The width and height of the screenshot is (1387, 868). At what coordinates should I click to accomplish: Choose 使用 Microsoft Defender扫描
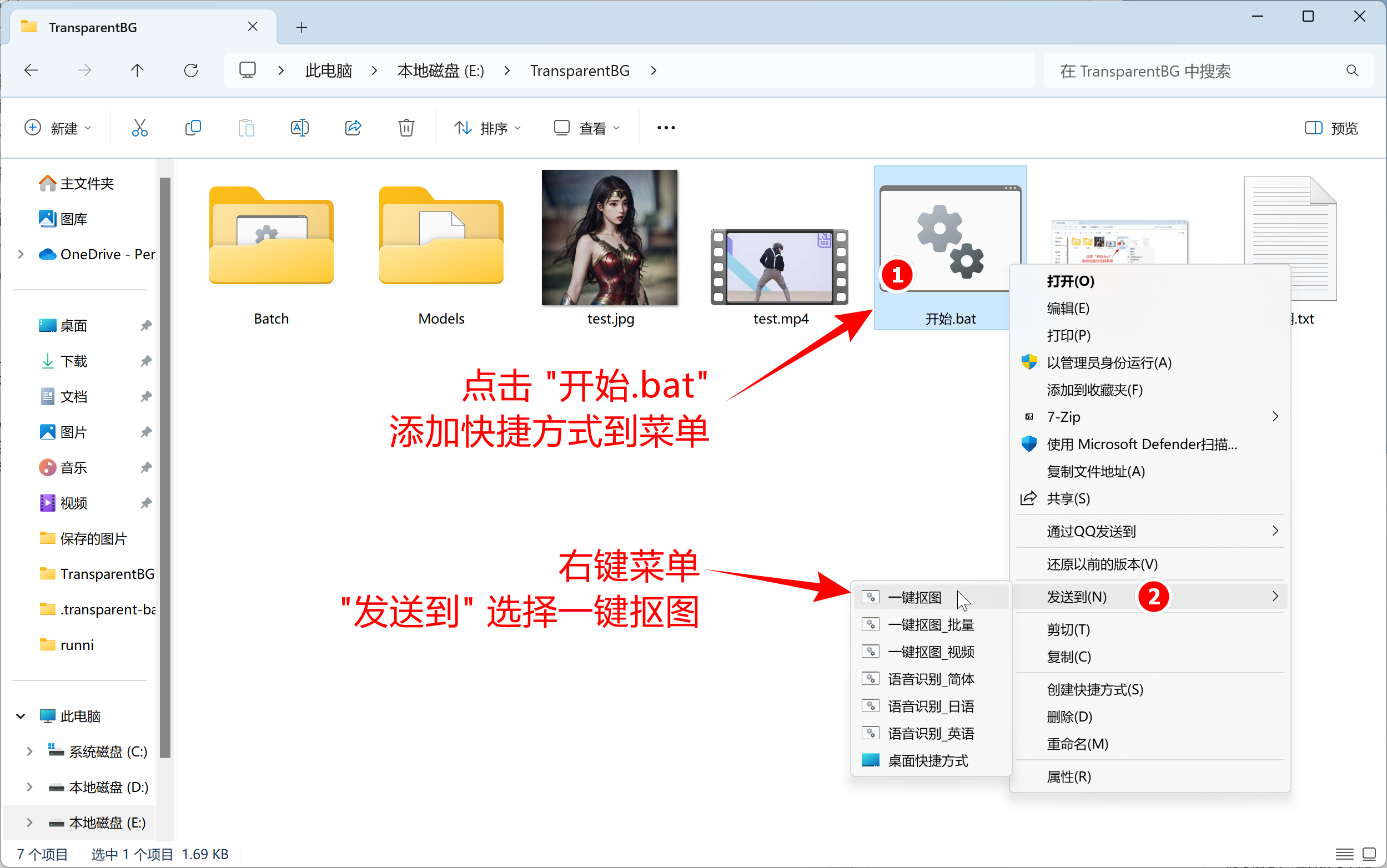[1150, 445]
